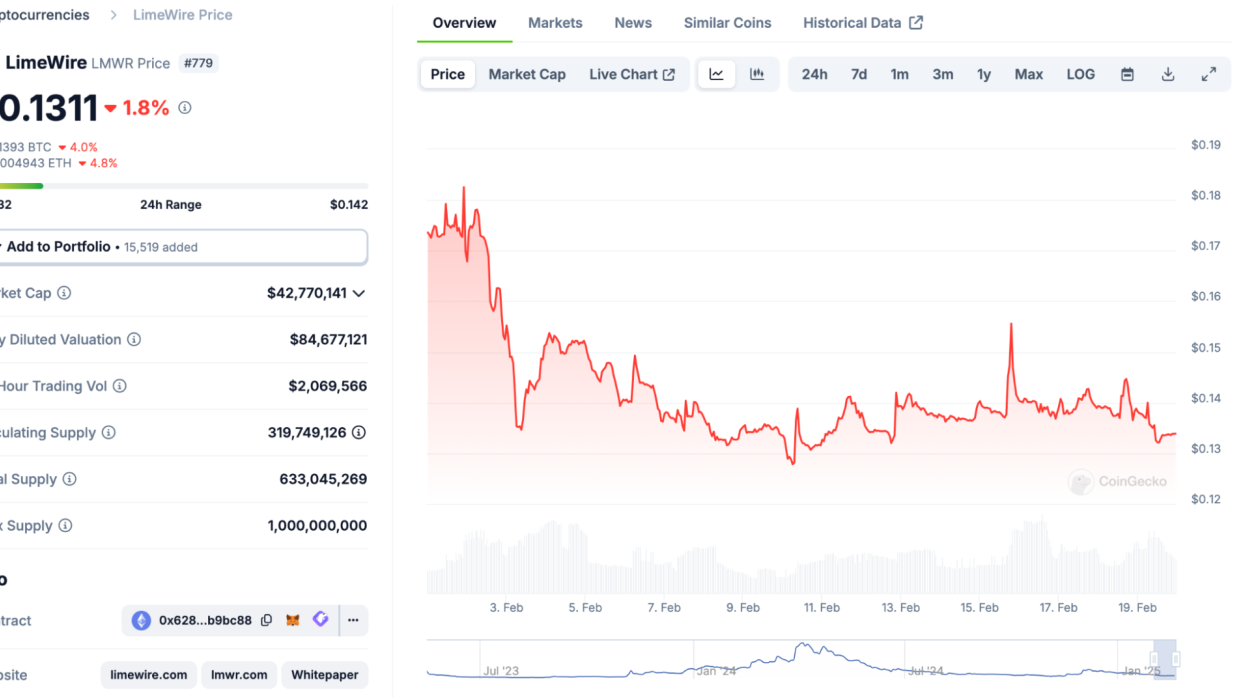
Task: Click info icon after 319,749,126 value
Action: pos(359,432)
